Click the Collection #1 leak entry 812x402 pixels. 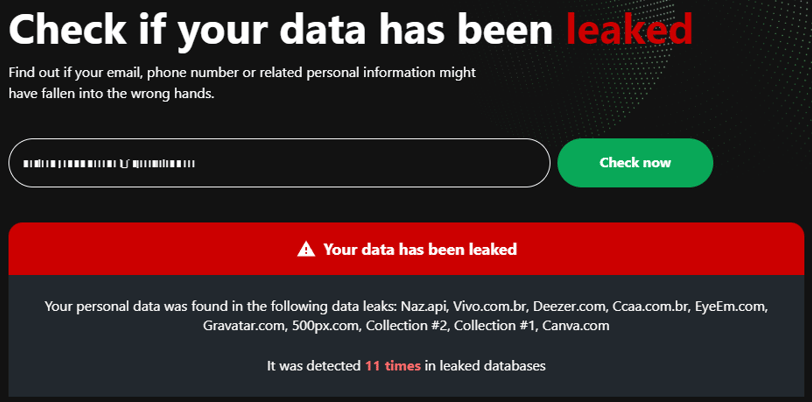click(496, 326)
